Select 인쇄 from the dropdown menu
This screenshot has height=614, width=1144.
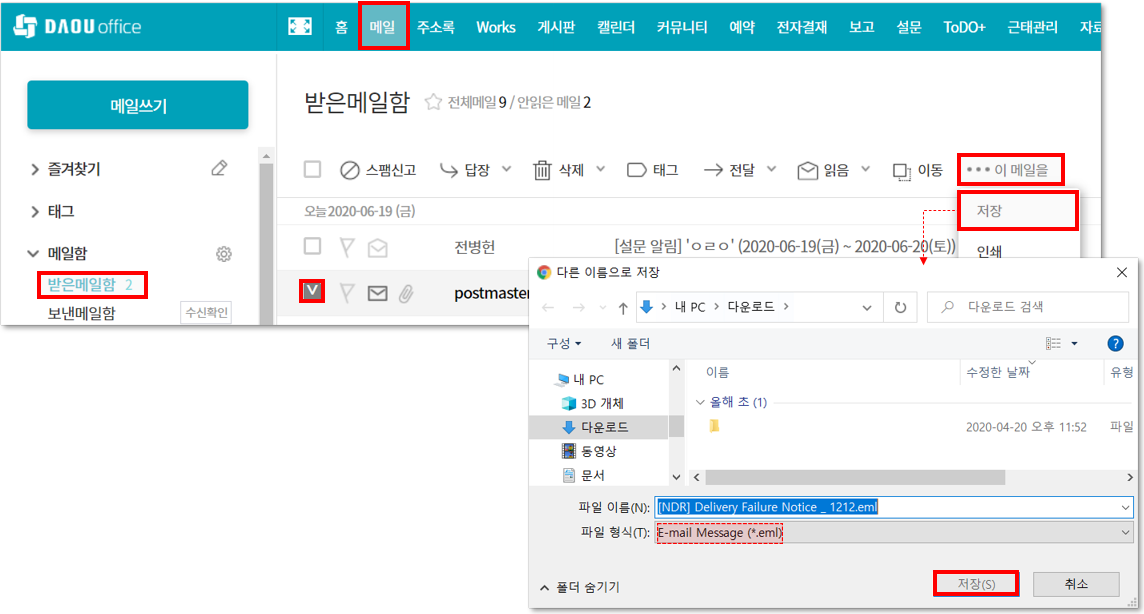point(990,250)
